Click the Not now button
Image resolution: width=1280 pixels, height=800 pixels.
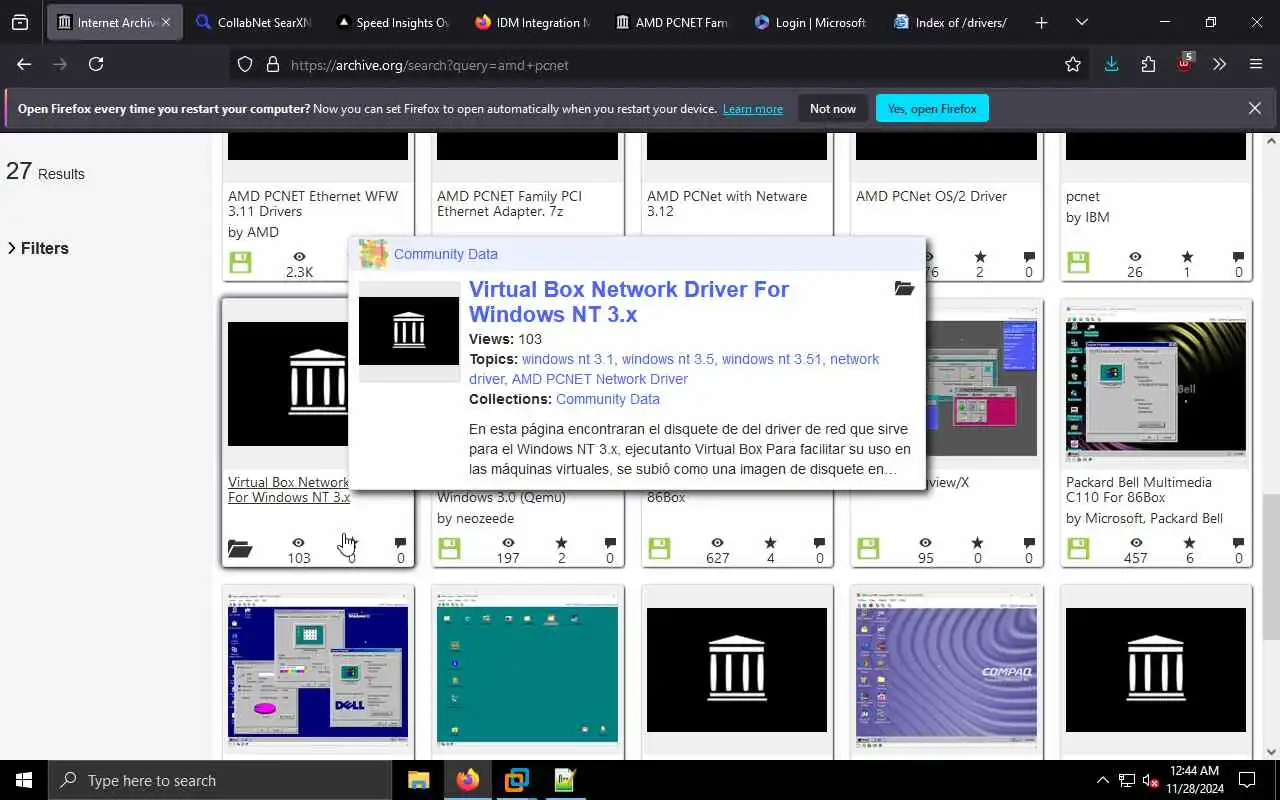(833, 108)
